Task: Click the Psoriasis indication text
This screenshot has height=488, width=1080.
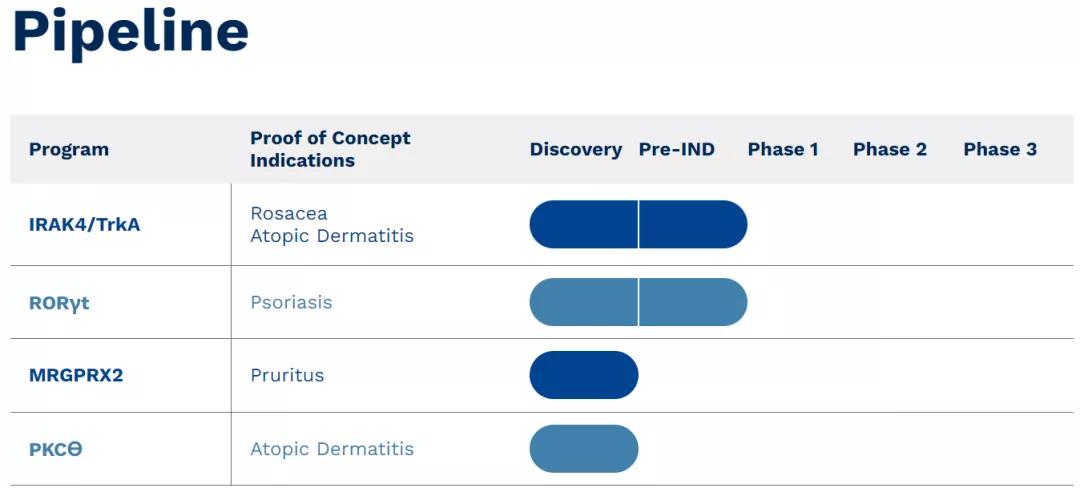Action: click(x=291, y=302)
